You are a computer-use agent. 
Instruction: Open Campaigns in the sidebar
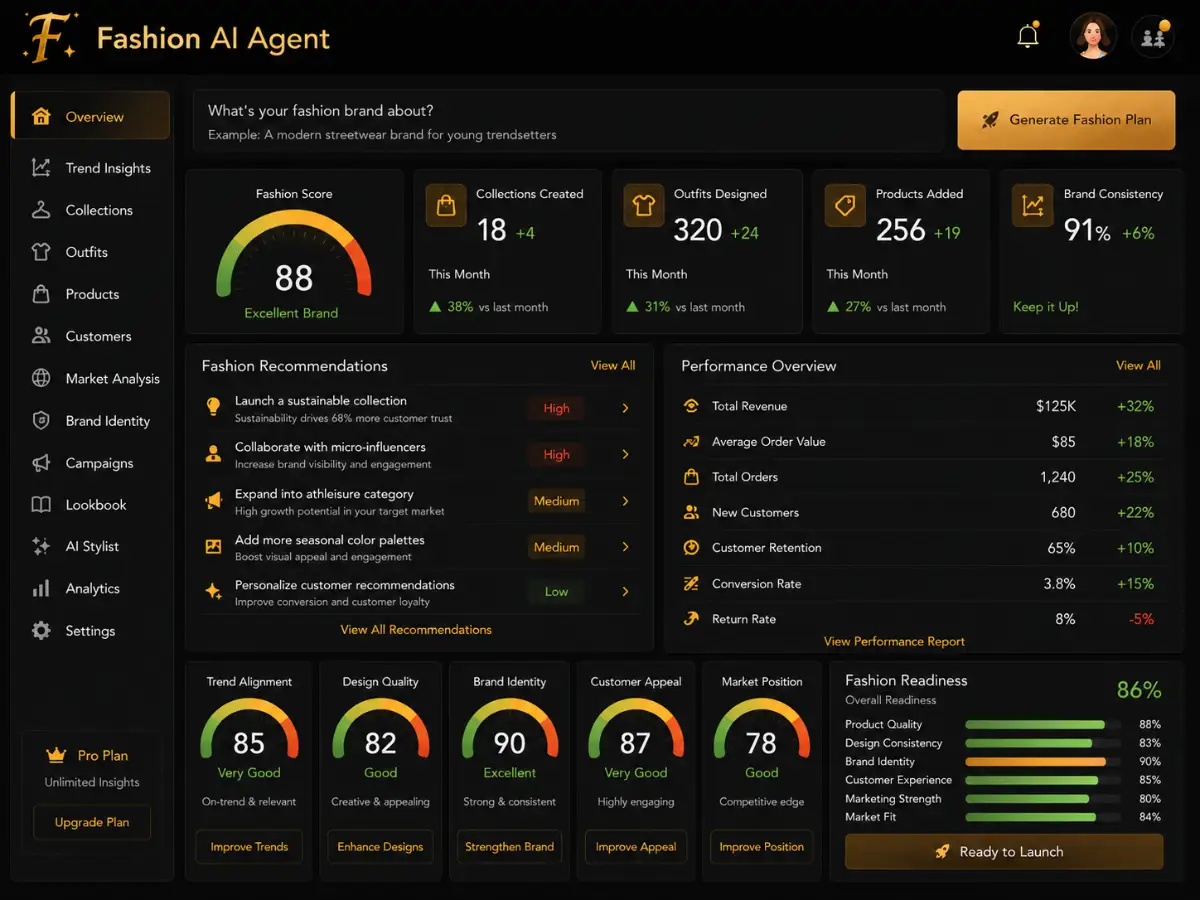point(91,463)
